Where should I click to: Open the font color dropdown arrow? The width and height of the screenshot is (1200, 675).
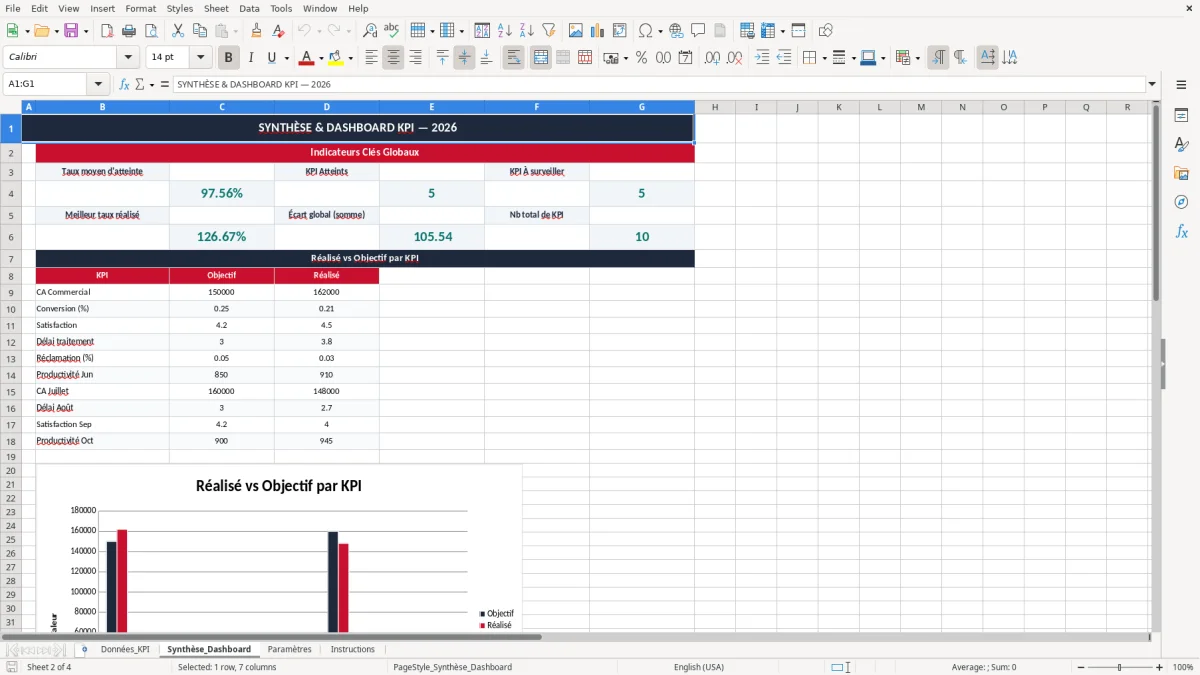tap(319, 58)
